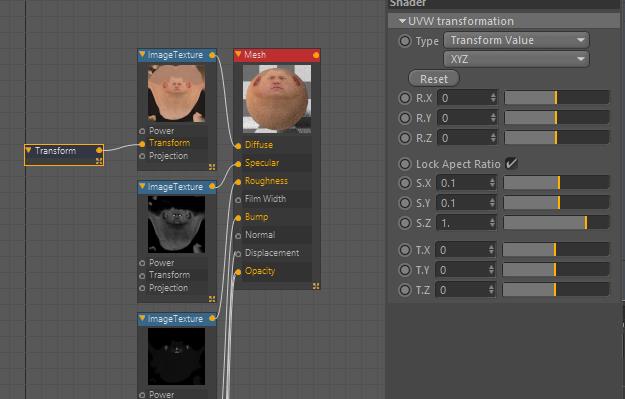Click the Film Width input port
625x399 pixels.
(238, 200)
